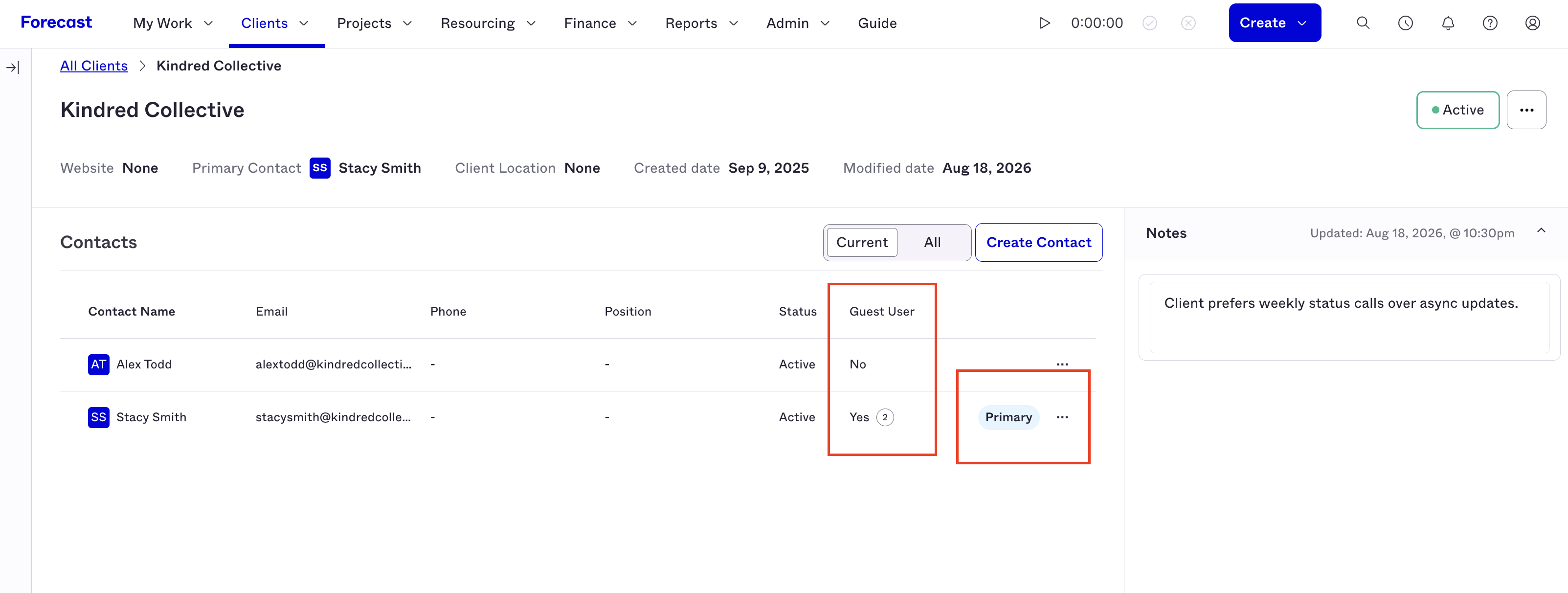1568x593 pixels.
Task: Open recent time entries clock icon
Action: 1406,23
